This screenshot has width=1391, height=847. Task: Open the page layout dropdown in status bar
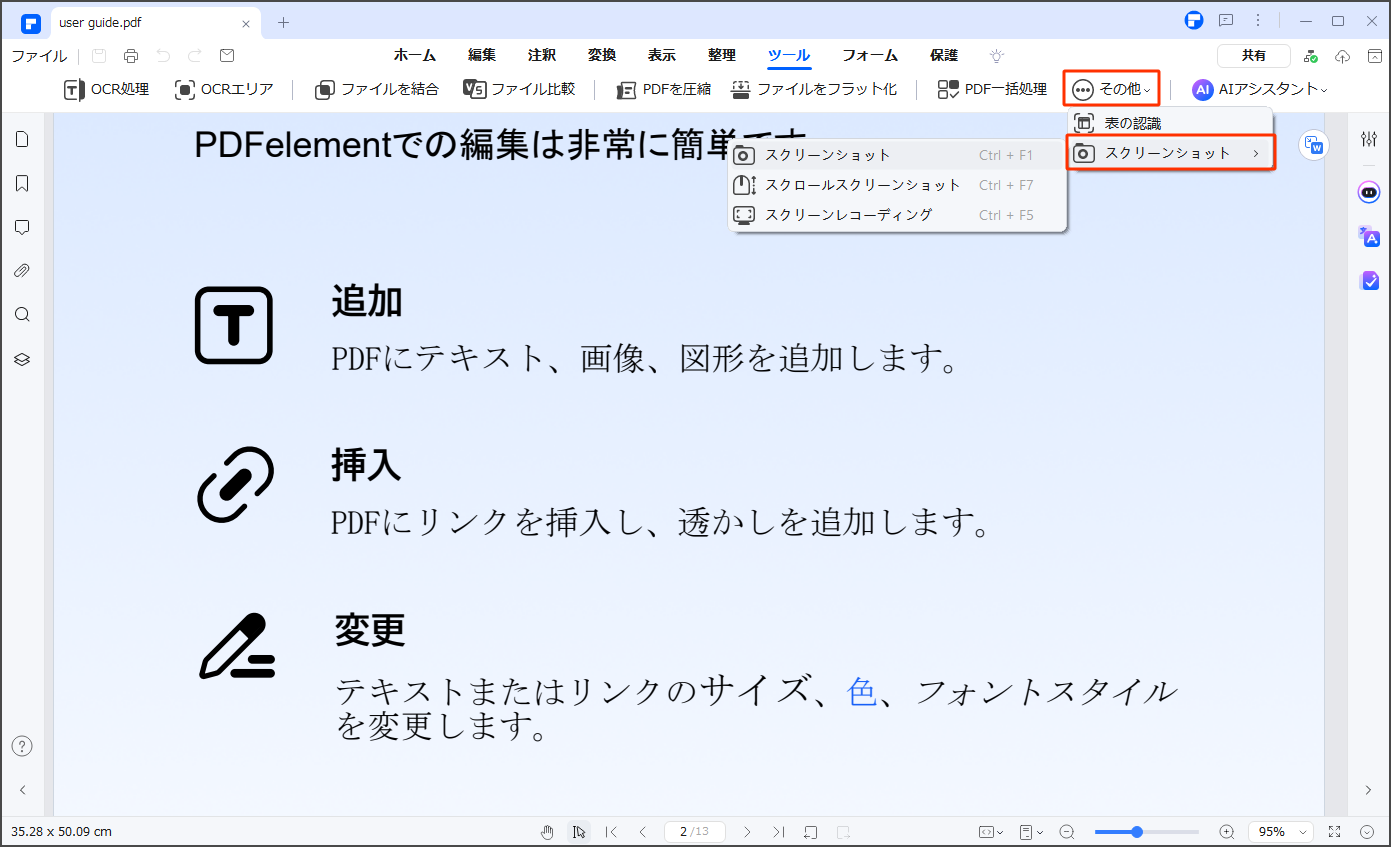click(1031, 832)
